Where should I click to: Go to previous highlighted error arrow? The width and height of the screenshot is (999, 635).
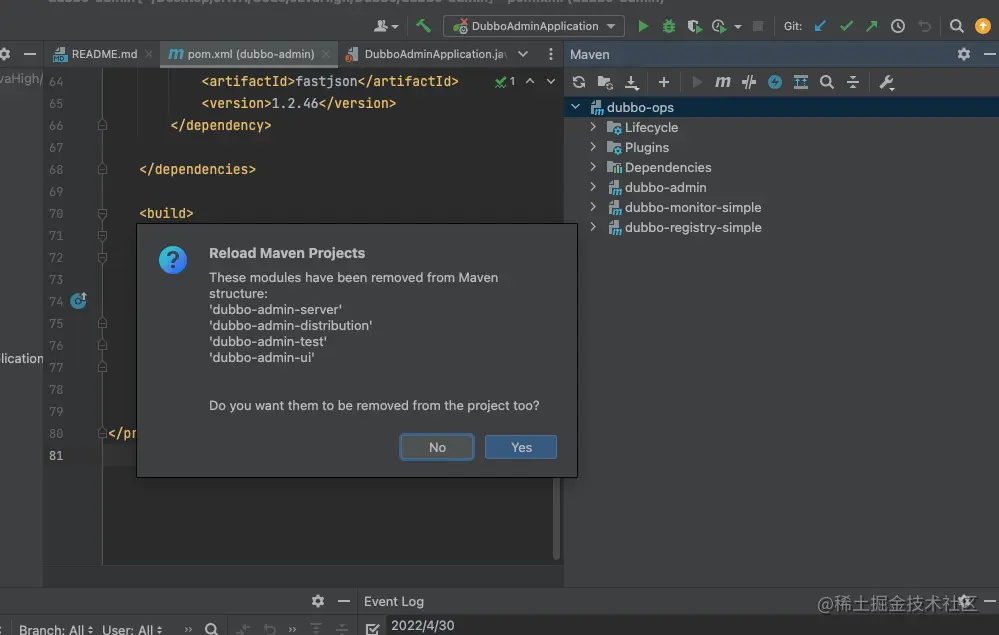[530, 81]
